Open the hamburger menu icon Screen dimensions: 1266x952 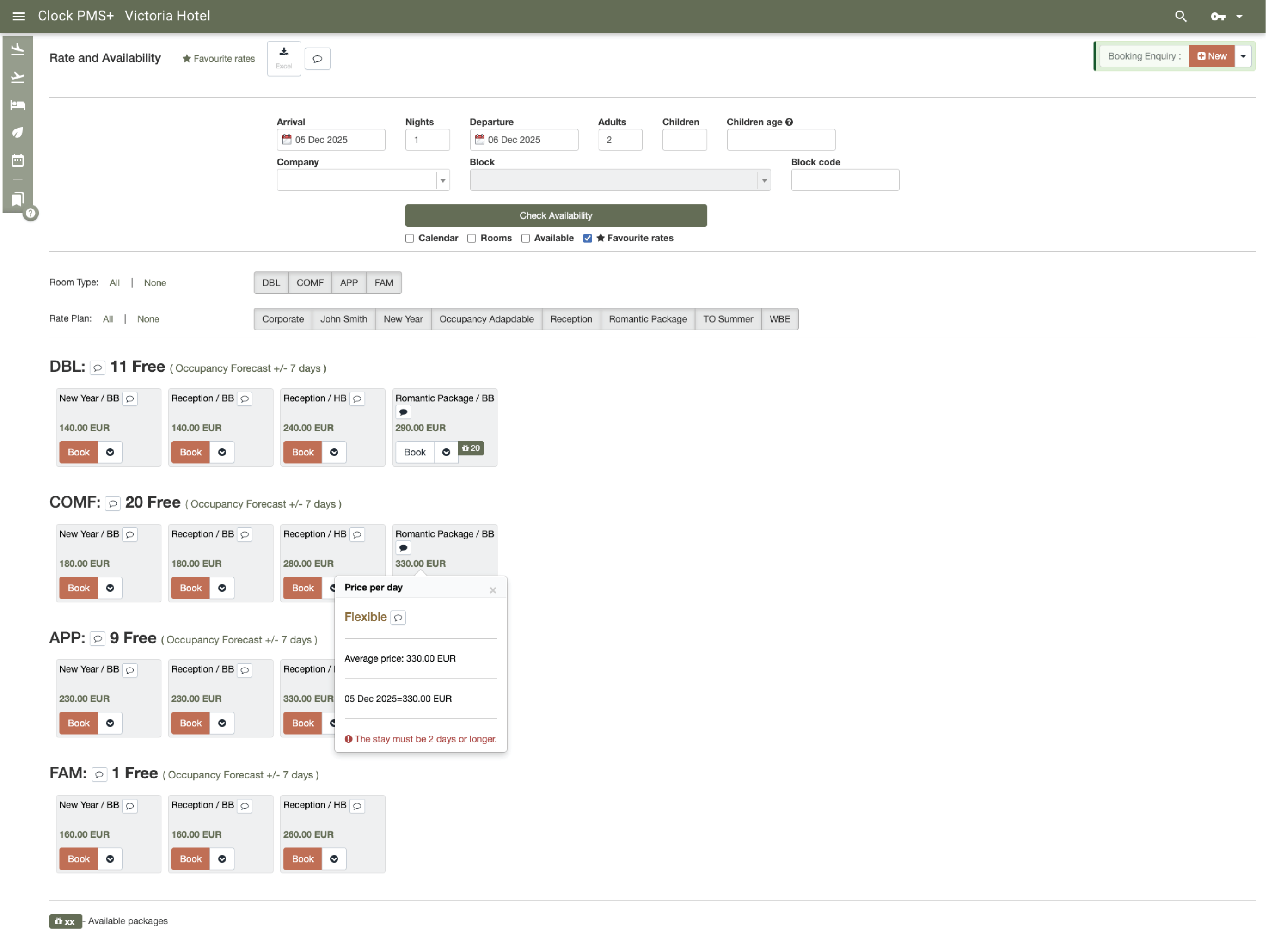click(19, 16)
